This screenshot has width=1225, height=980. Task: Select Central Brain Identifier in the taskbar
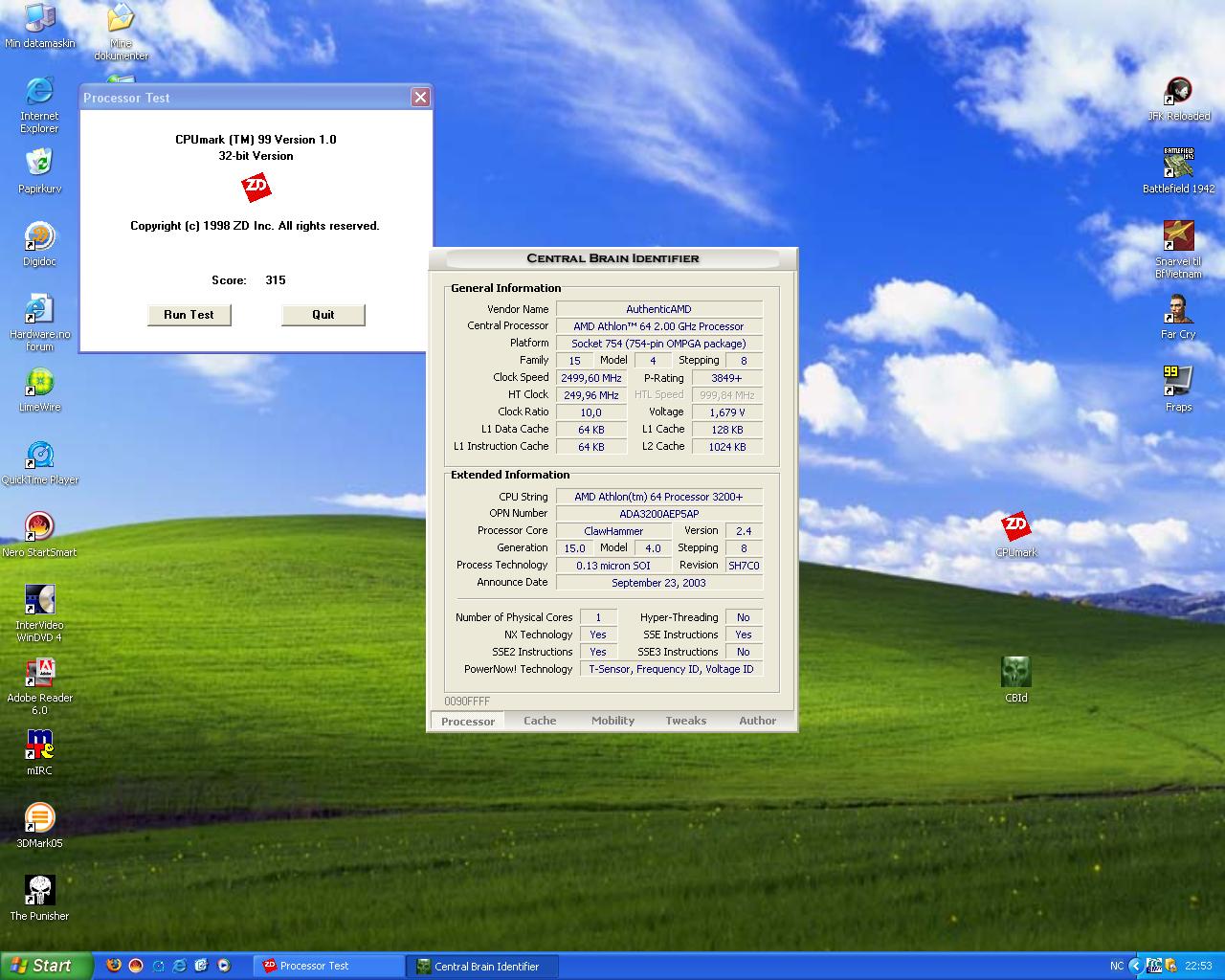pyautogui.click(x=482, y=967)
